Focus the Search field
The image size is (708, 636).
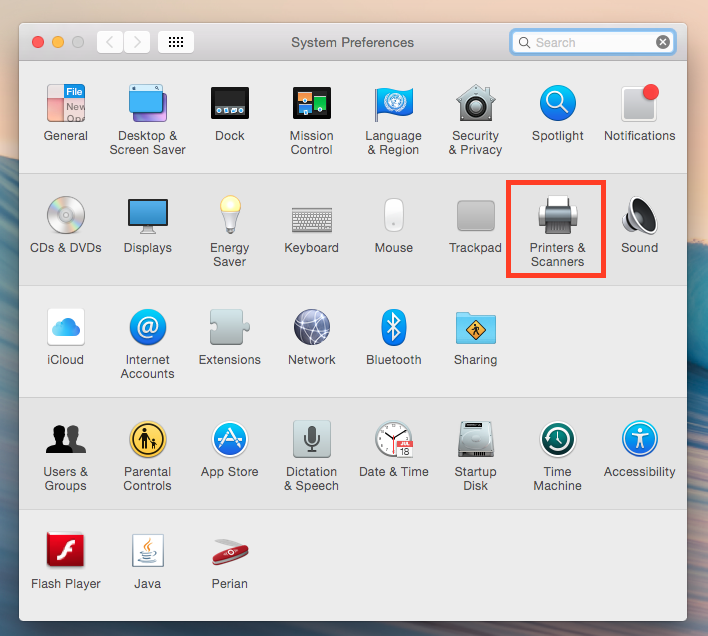593,42
